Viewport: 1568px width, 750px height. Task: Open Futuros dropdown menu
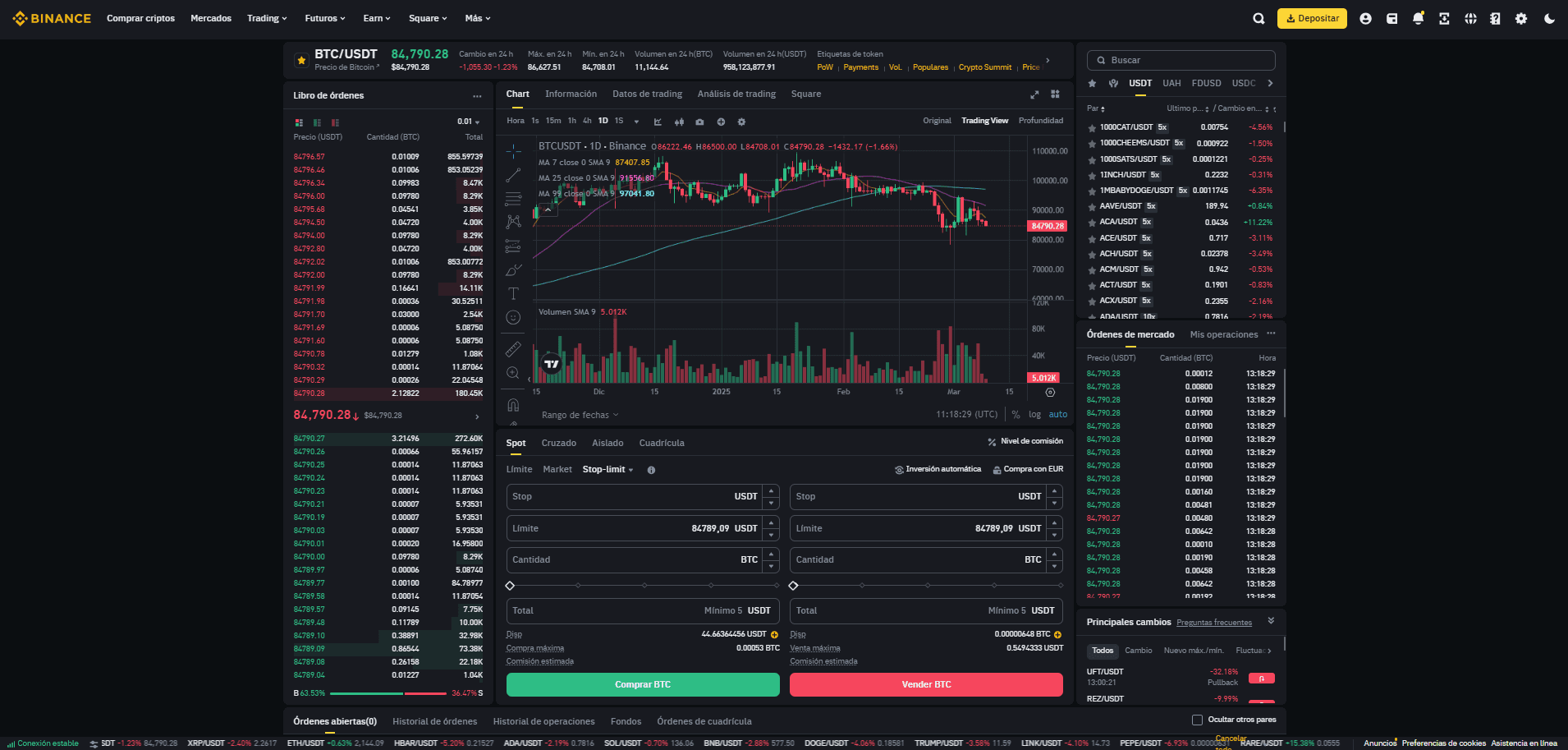coord(325,18)
